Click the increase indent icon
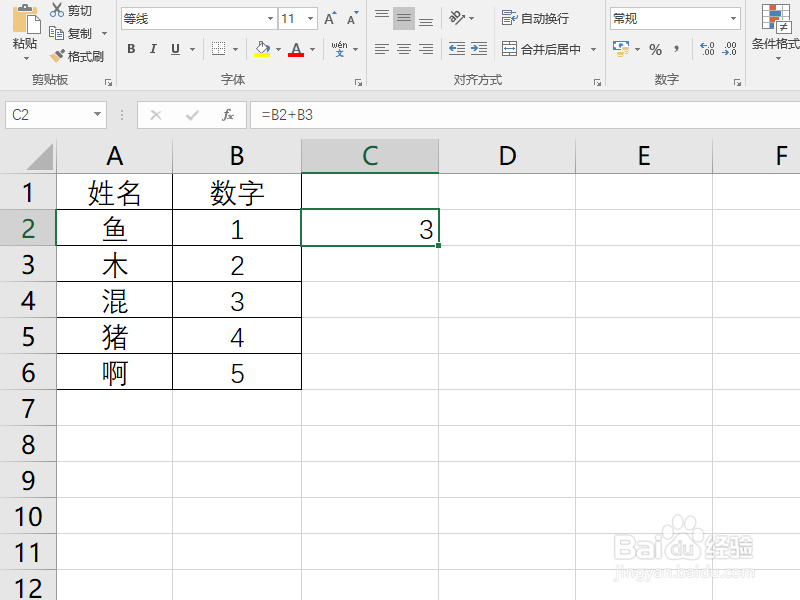The image size is (800, 600). [479, 49]
